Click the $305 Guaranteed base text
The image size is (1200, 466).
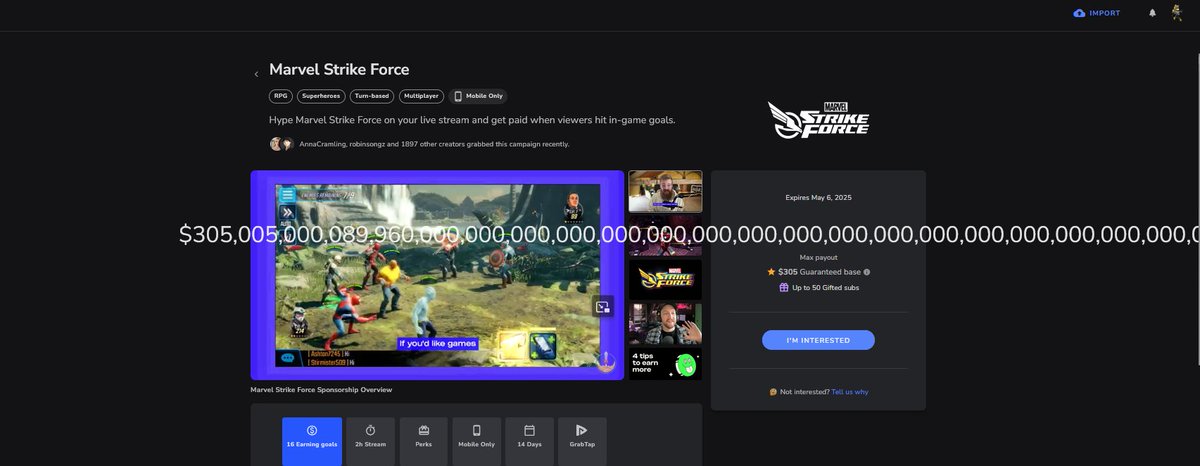[819, 272]
